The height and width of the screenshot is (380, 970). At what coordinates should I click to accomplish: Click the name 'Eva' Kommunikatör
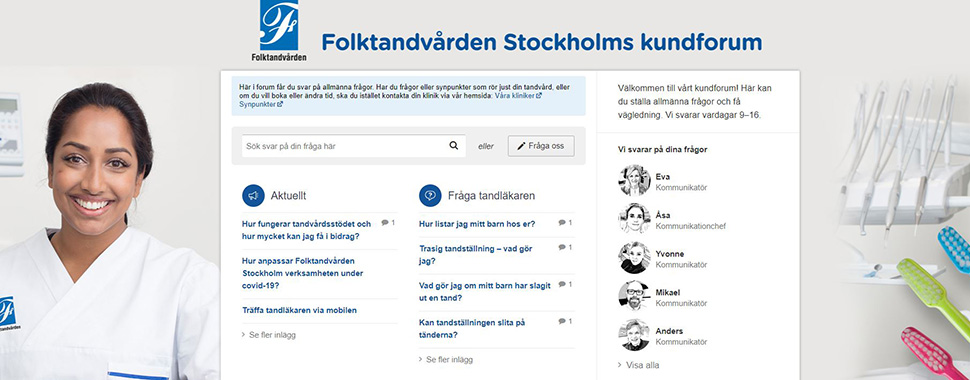coord(663,176)
